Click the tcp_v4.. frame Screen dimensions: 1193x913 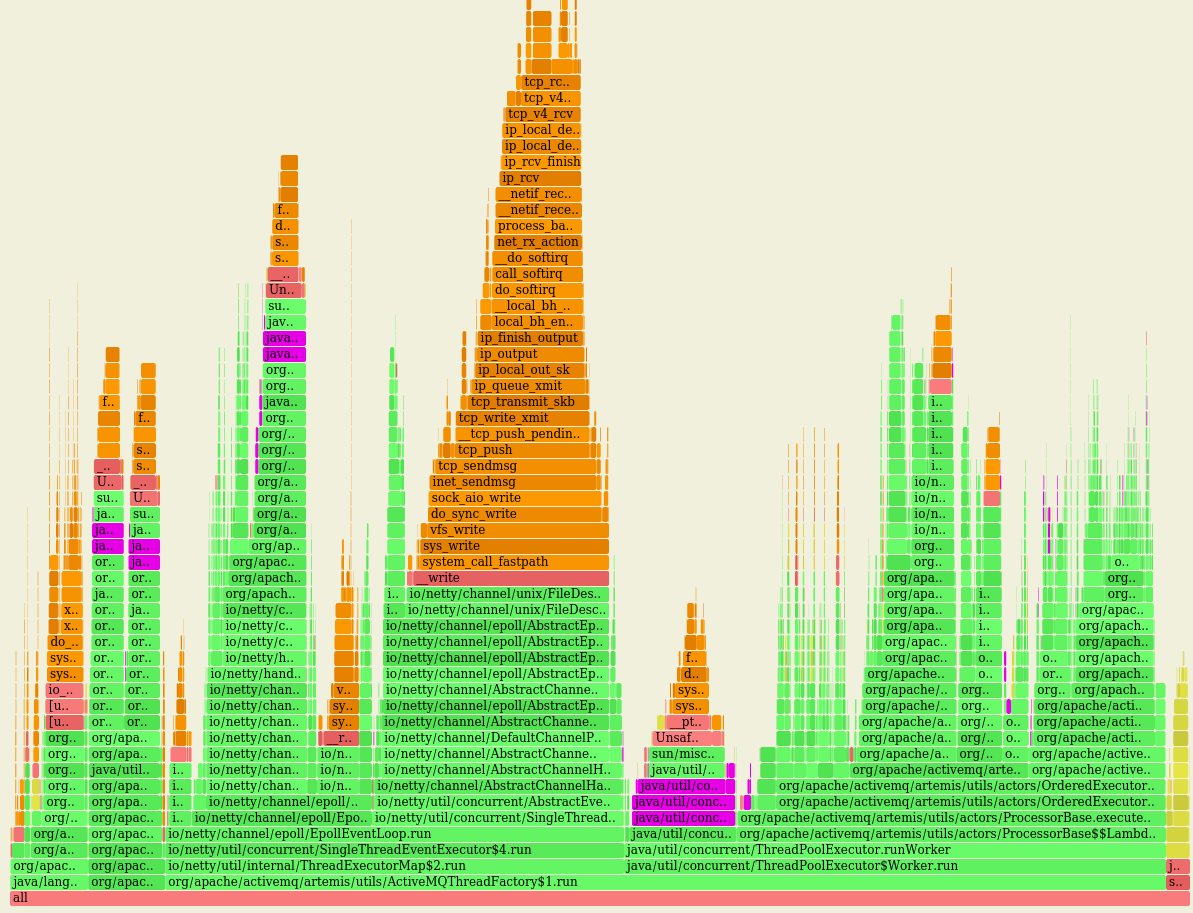(551, 99)
